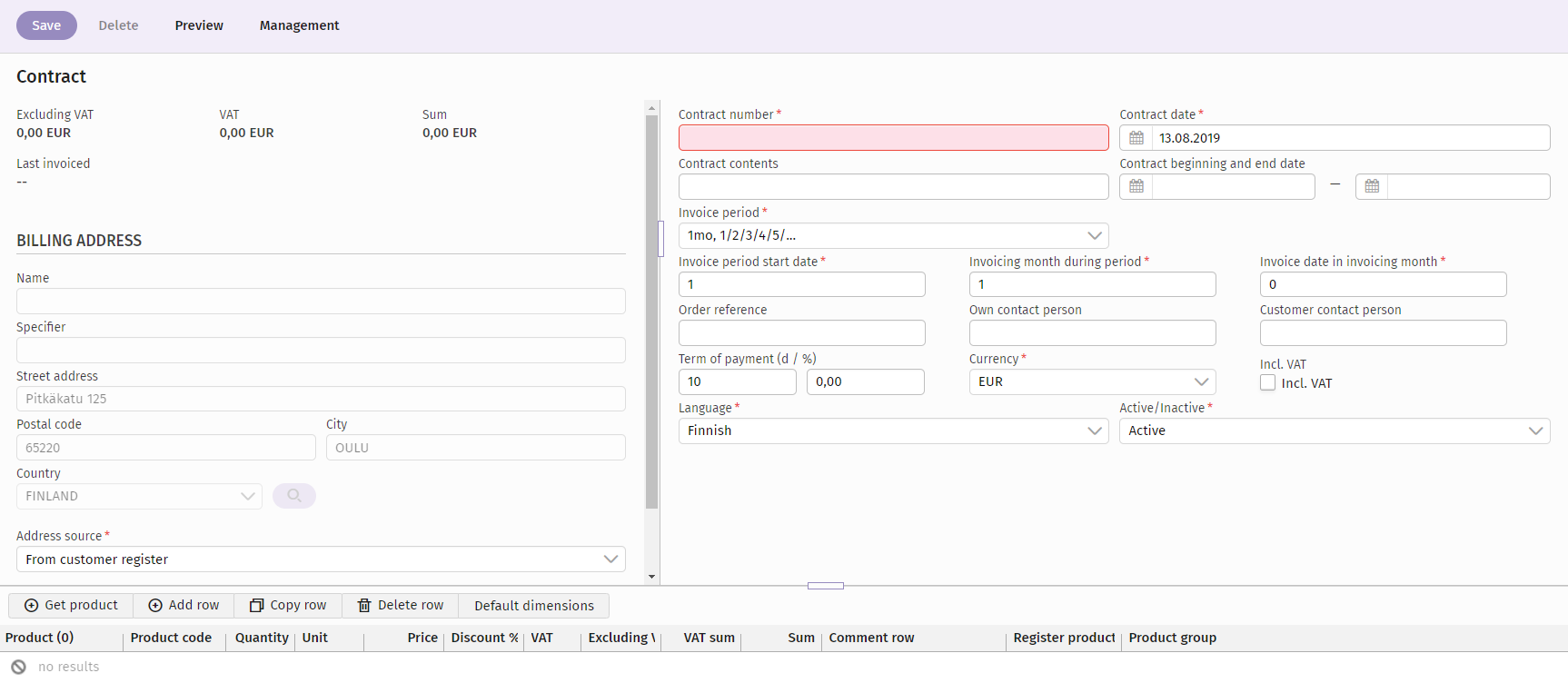The height and width of the screenshot is (683, 1568).
Task: Click the Term of payment days field
Action: [738, 382]
